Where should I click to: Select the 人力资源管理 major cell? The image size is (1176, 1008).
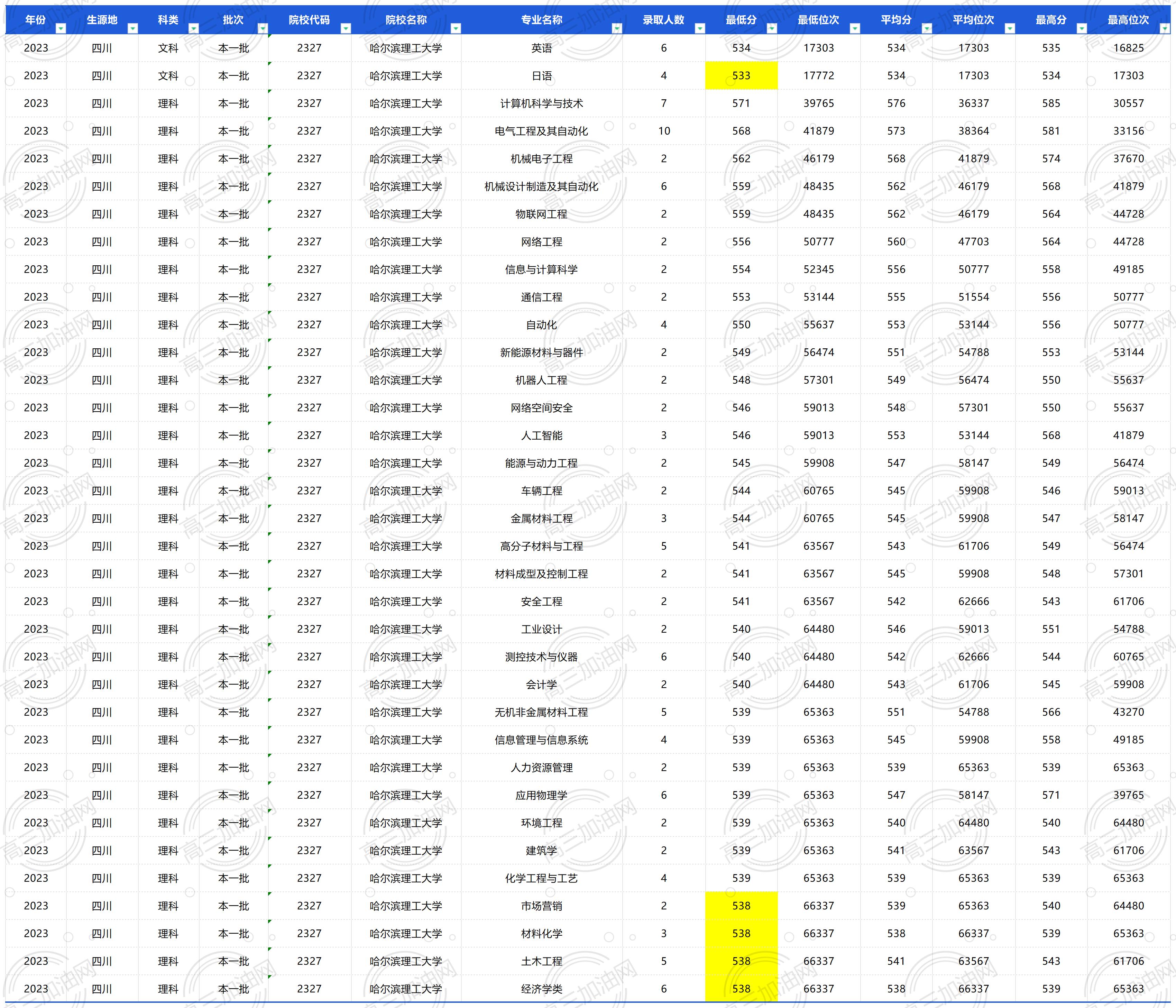542,767
